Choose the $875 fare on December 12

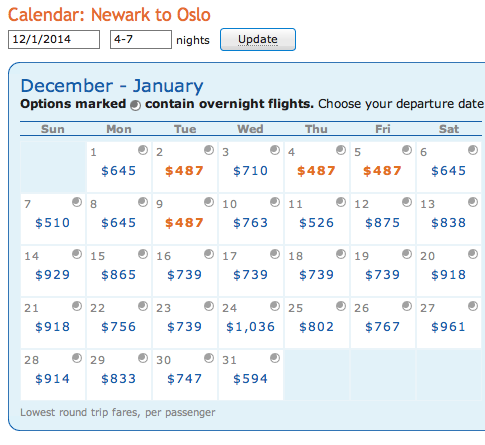point(382,223)
